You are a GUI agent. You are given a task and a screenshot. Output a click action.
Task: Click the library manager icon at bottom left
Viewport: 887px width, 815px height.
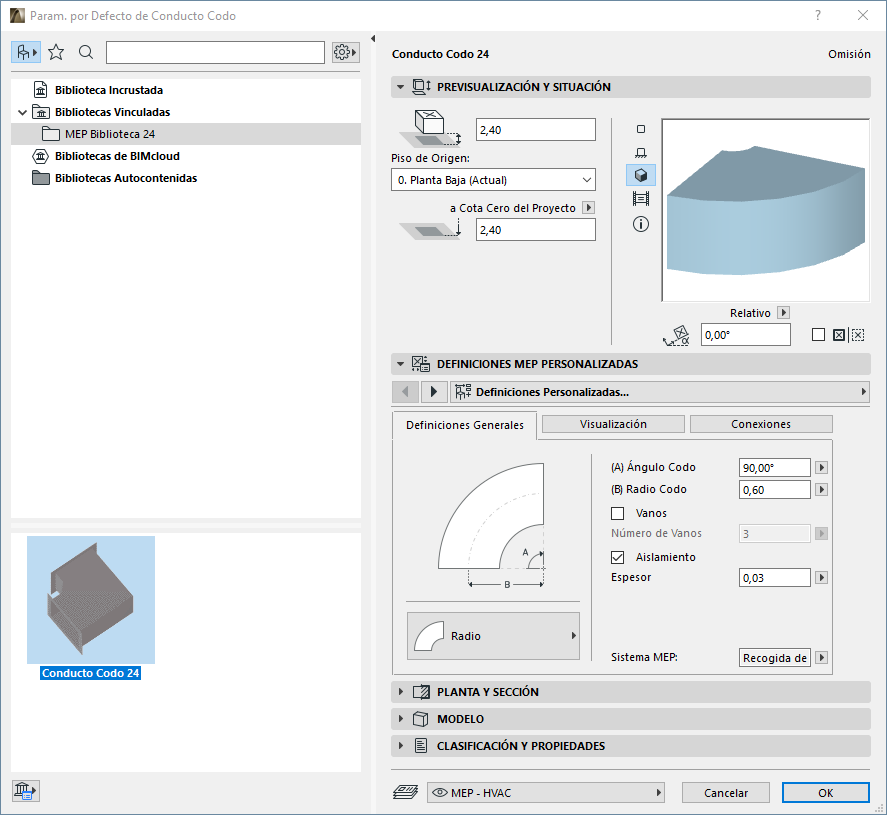pyautogui.click(x=25, y=791)
